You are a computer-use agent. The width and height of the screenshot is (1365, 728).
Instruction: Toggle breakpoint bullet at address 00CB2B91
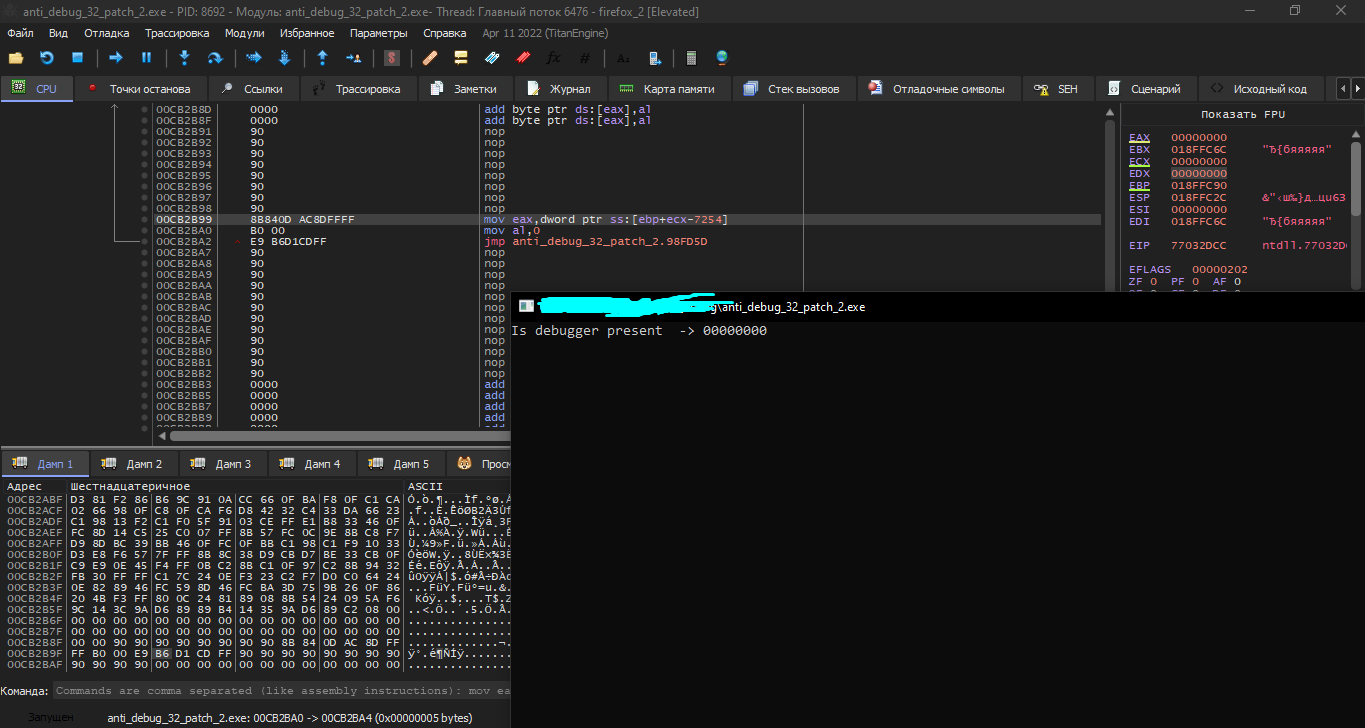click(145, 131)
